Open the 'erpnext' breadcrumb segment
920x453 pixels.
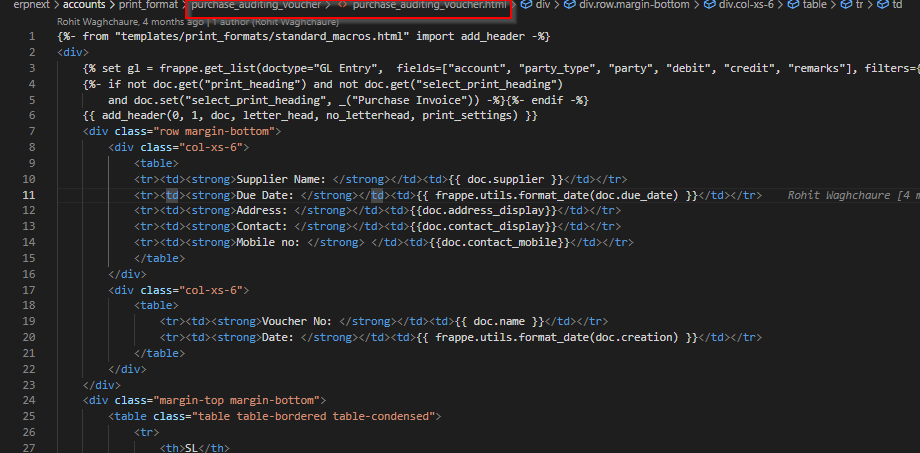click(30, 5)
